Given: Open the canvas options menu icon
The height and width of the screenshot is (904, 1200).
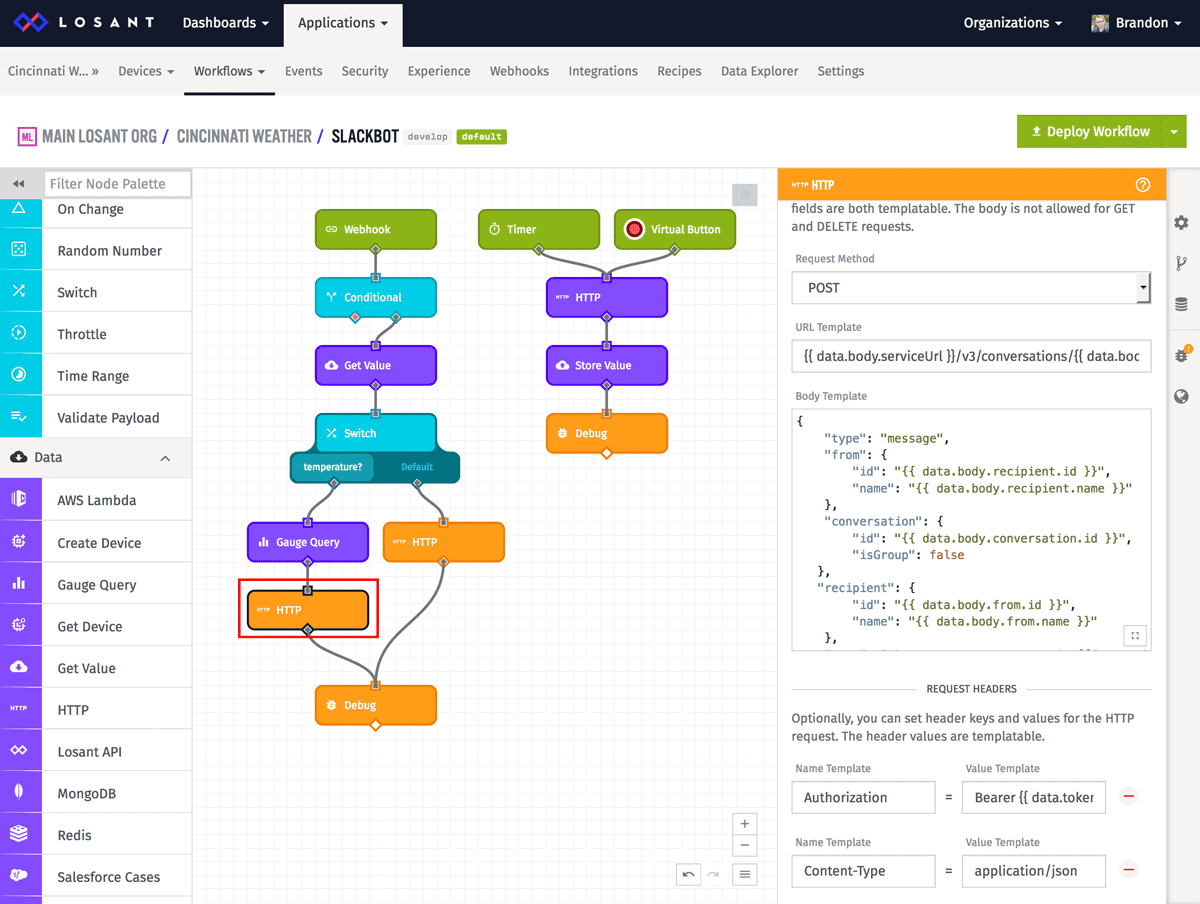Looking at the screenshot, I should [x=744, y=874].
